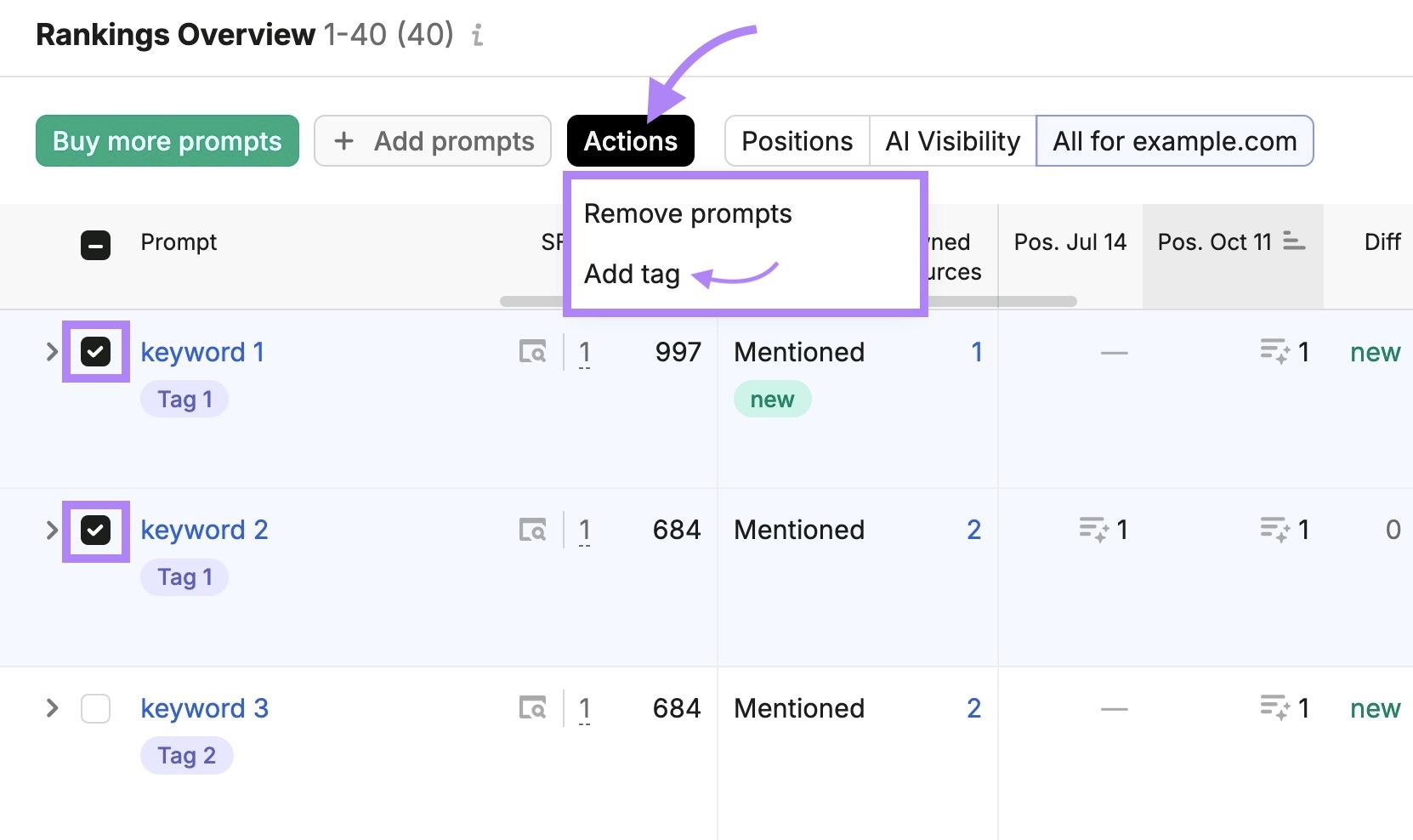Uncheck the keyword 1 checkbox
The height and width of the screenshot is (840, 1413).
point(95,351)
